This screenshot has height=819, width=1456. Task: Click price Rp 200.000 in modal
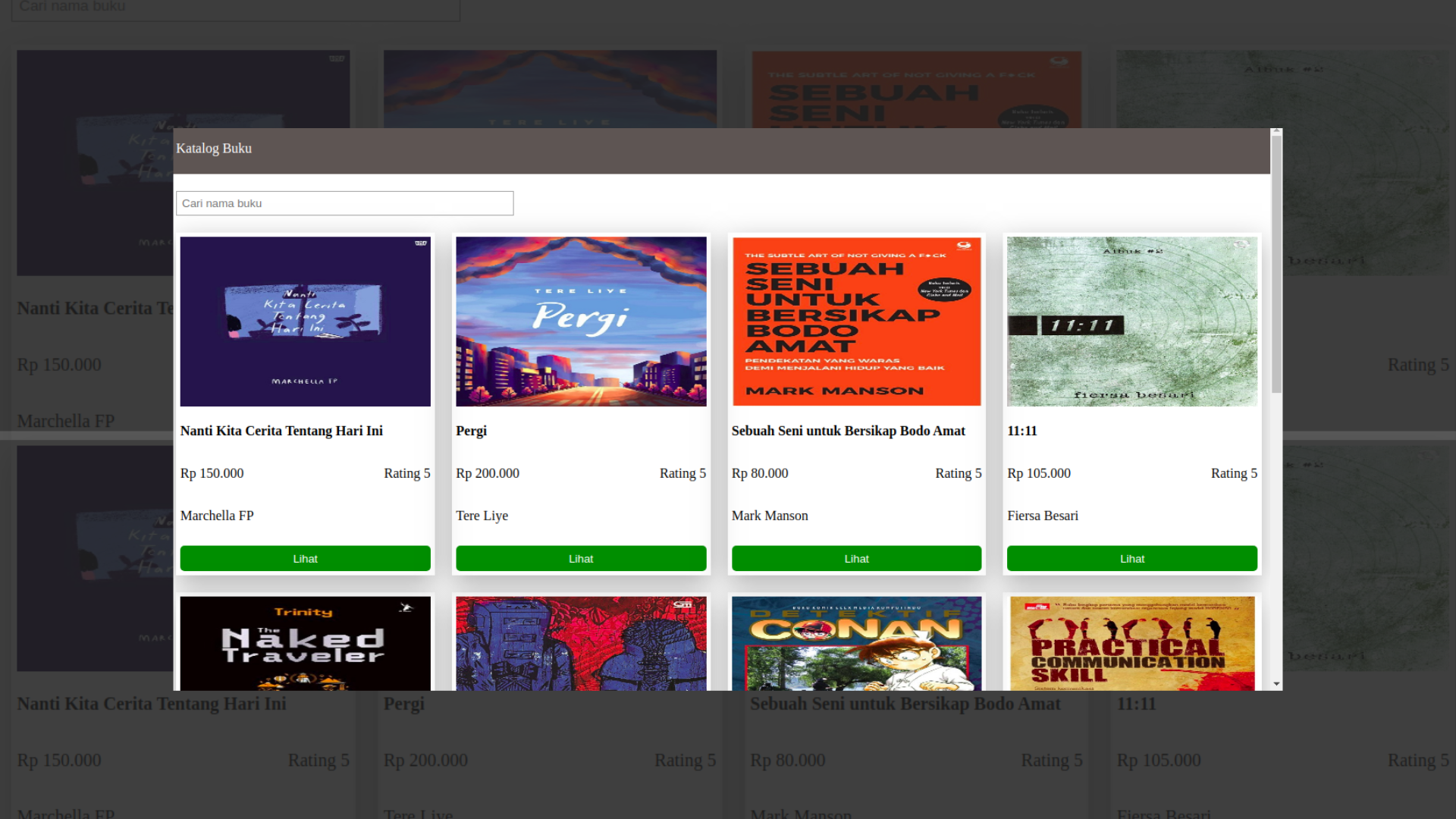[488, 473]
